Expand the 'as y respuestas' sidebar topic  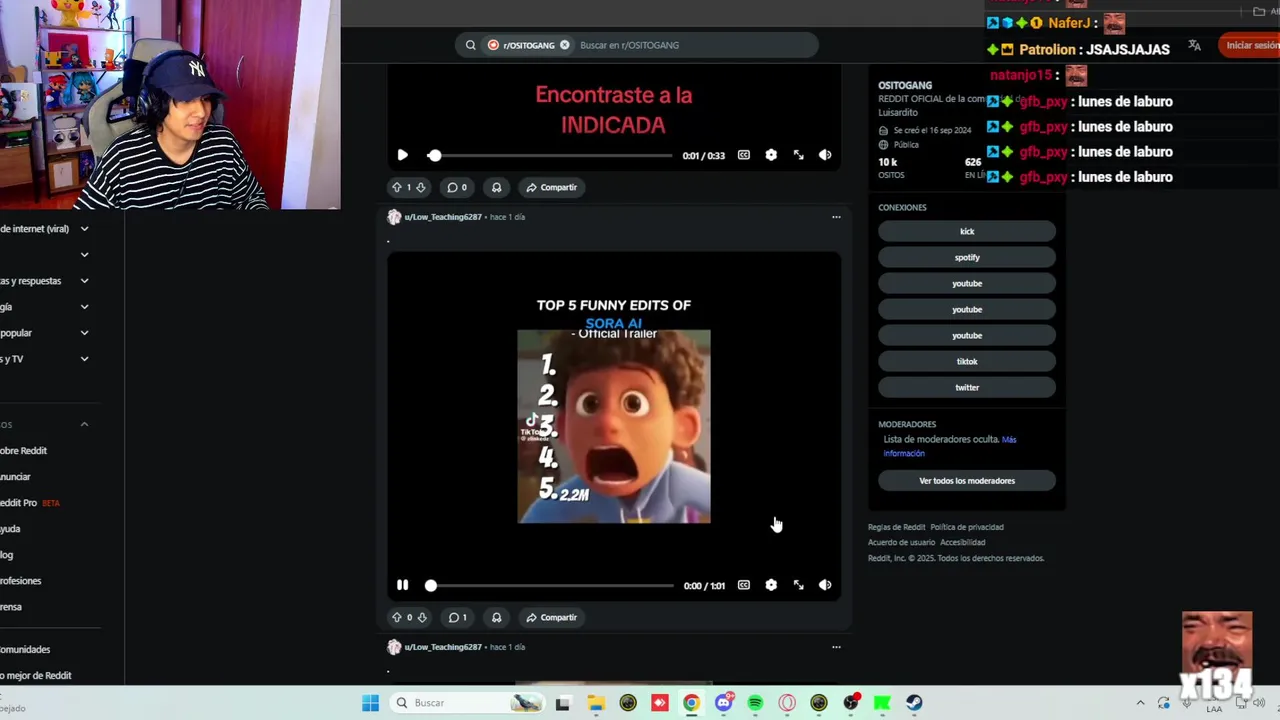(84, 281)
